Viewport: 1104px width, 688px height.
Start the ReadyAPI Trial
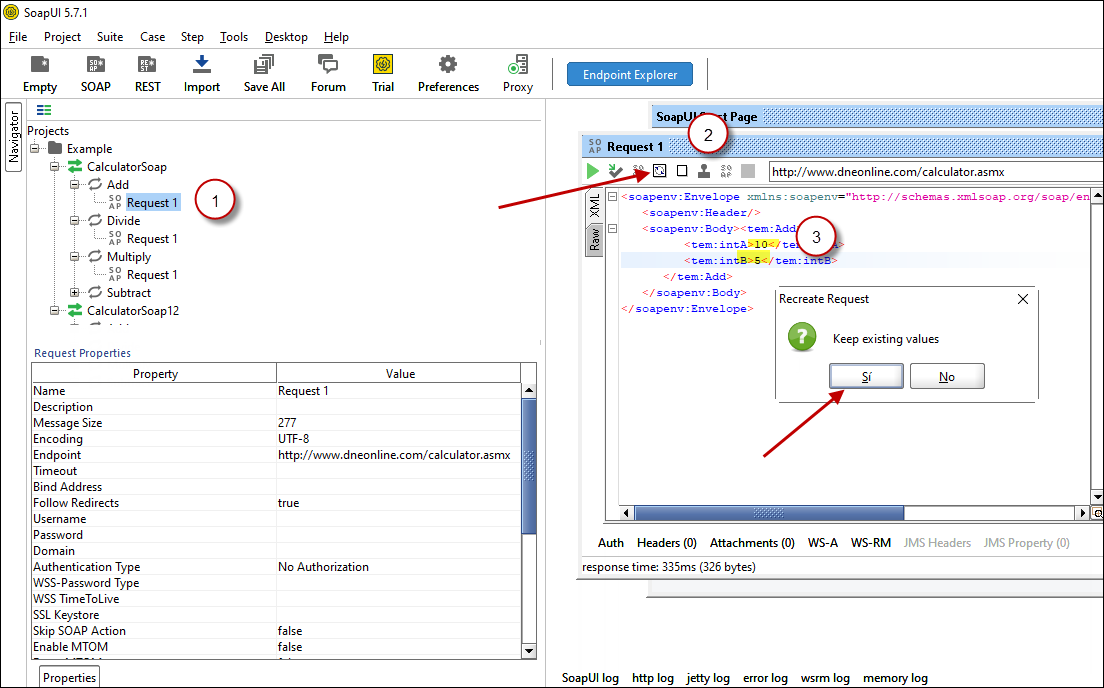(383, 73)
